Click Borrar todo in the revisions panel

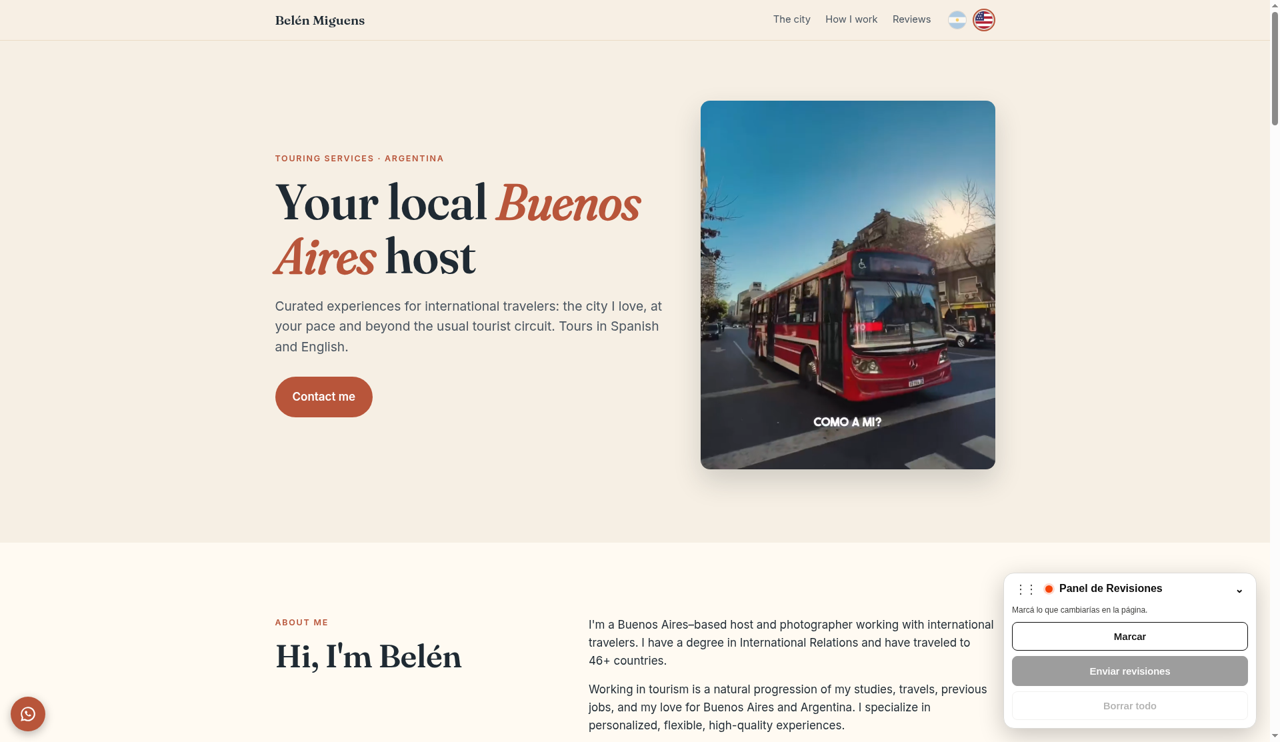1130,706
